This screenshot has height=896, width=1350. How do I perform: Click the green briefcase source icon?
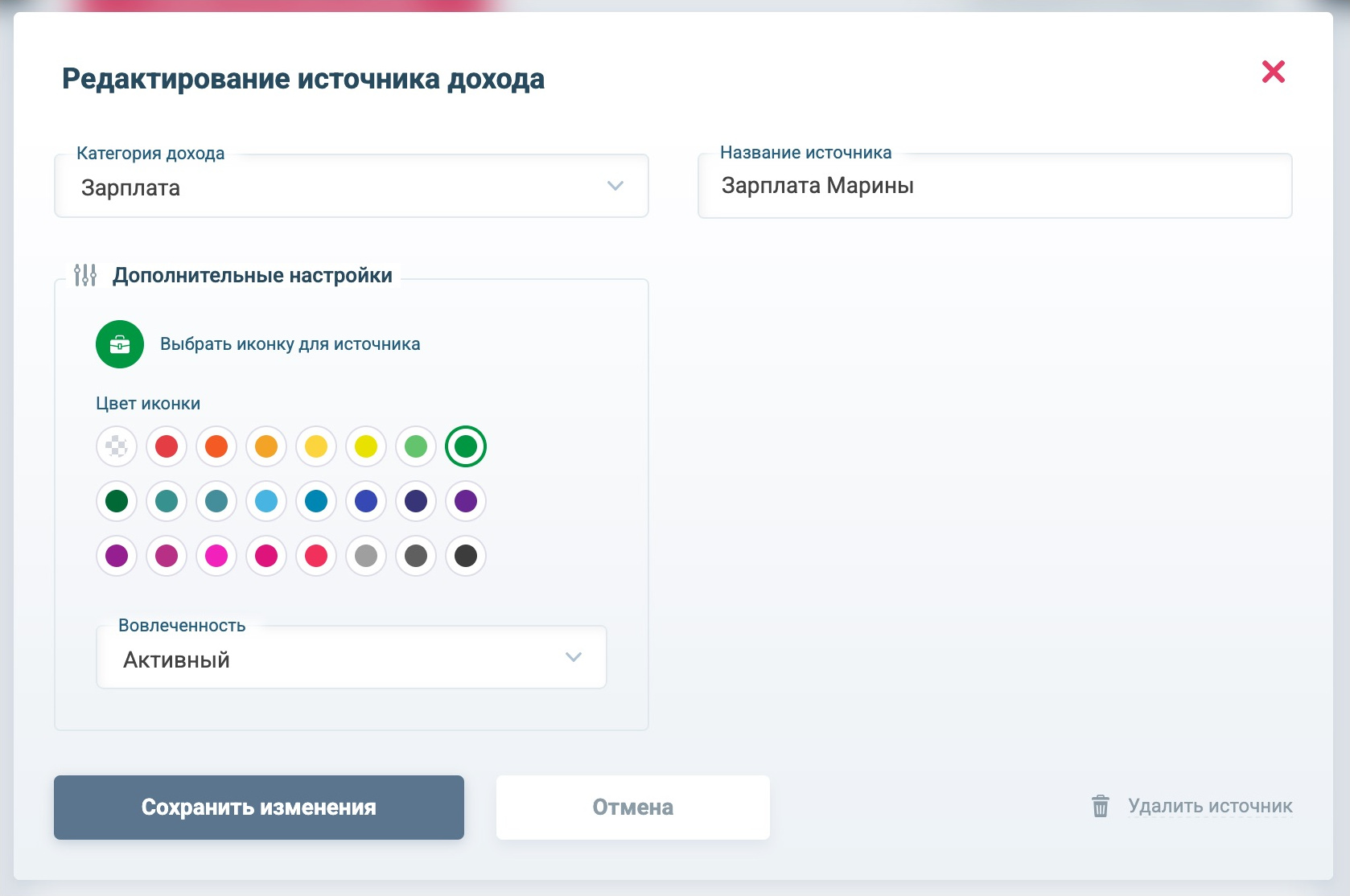(x=120, y=344)
